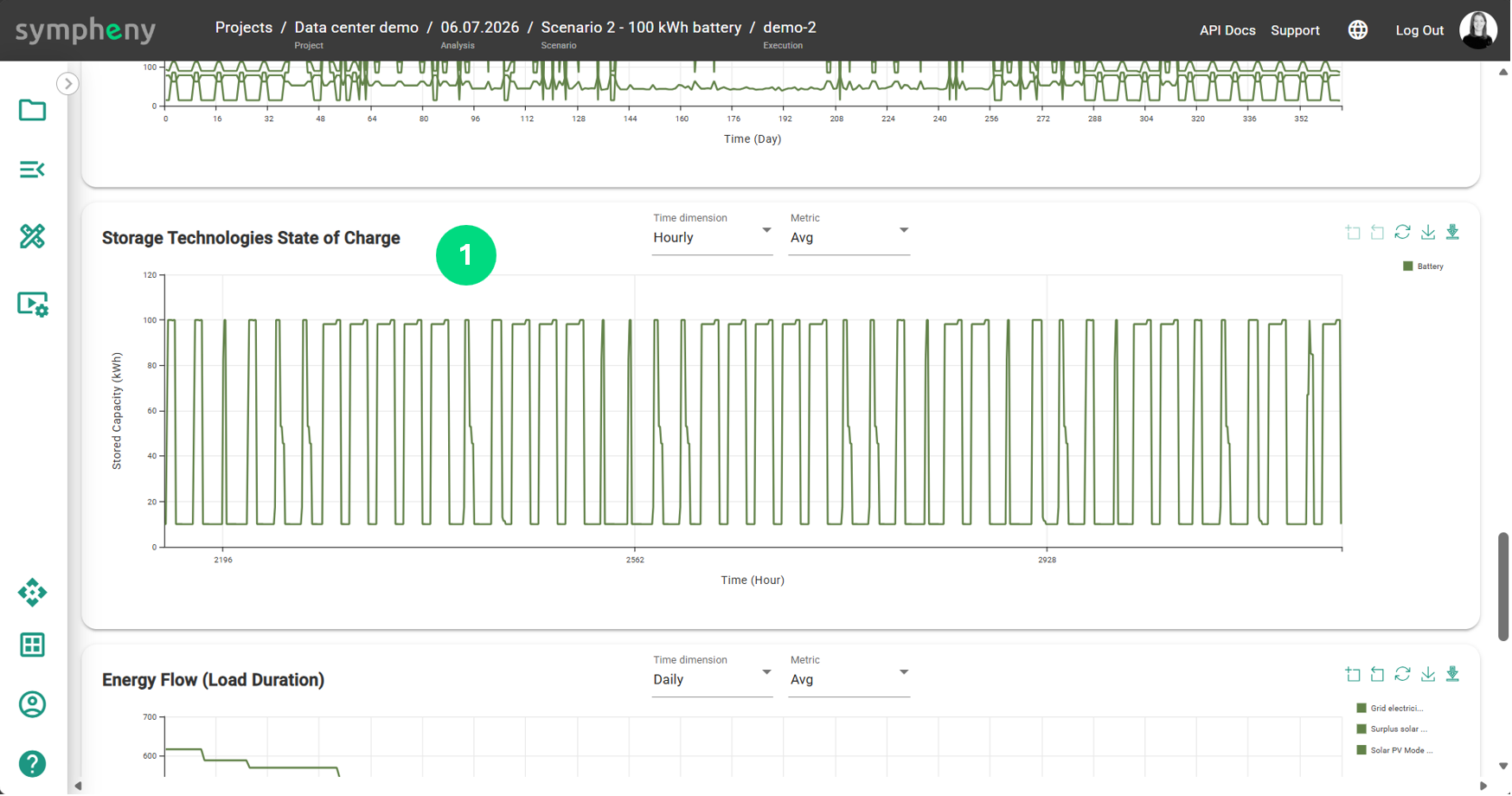Click the 2562 hour tick label

[636, 561]
